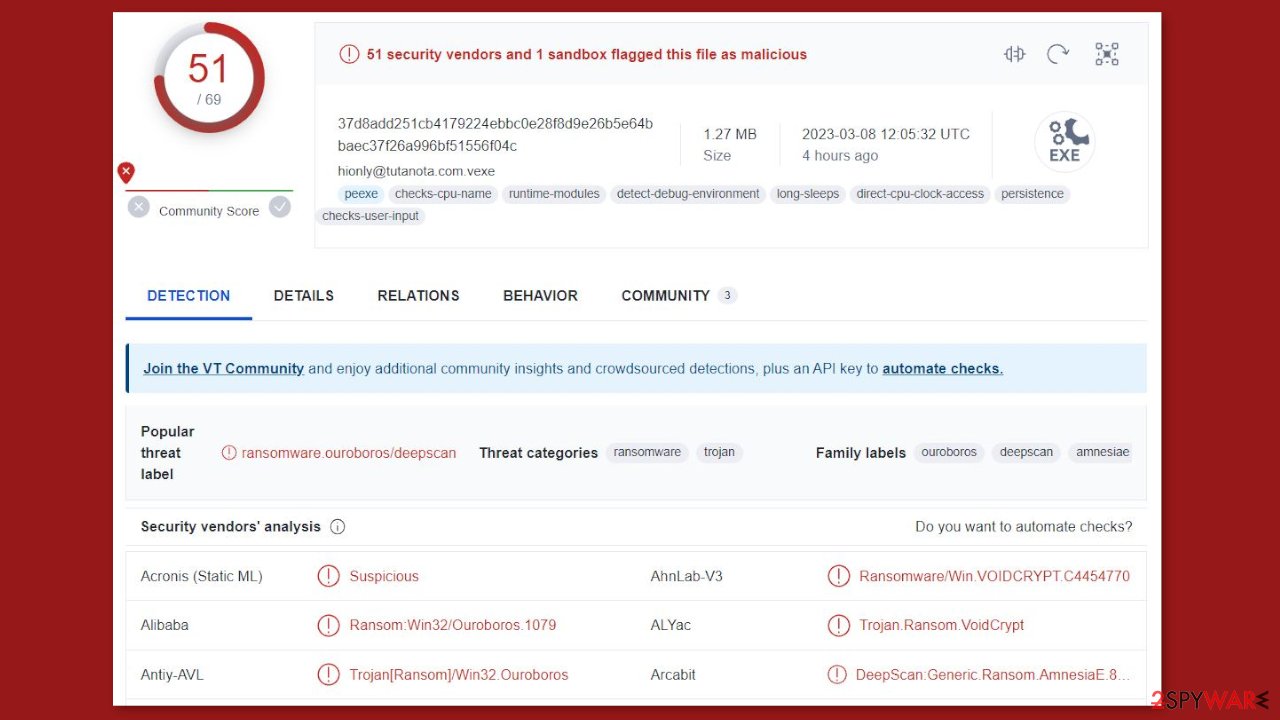Click the warning icon for AhnLab-V3 detection
The width and height of the screenshot is (1280, 720).
tap(838, 576)
